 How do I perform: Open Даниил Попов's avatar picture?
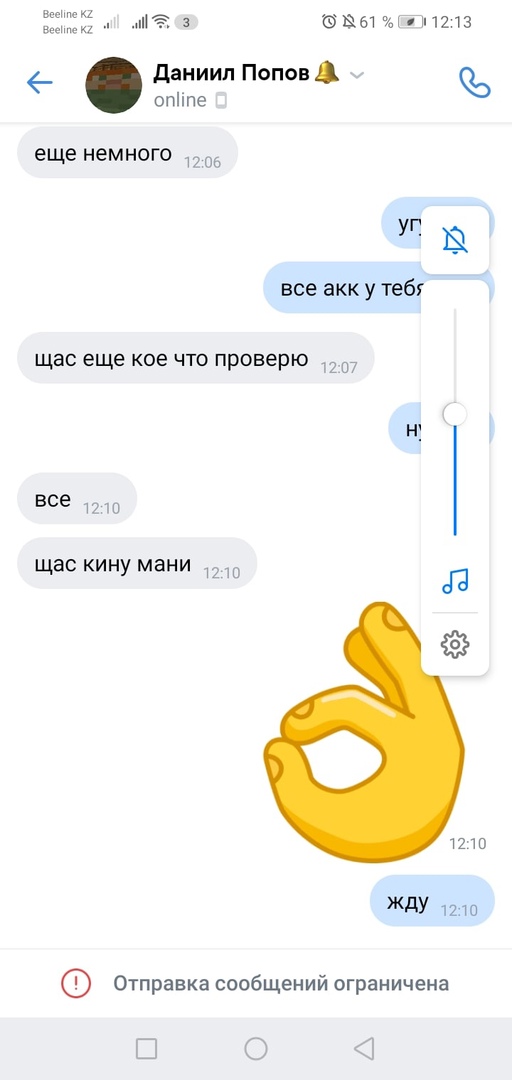point(114,85)
